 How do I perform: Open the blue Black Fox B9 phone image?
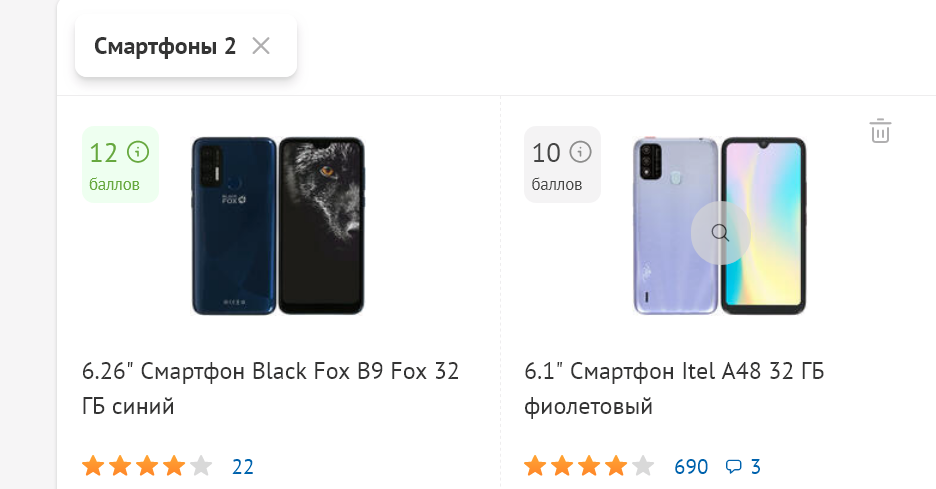coord(278,226)
